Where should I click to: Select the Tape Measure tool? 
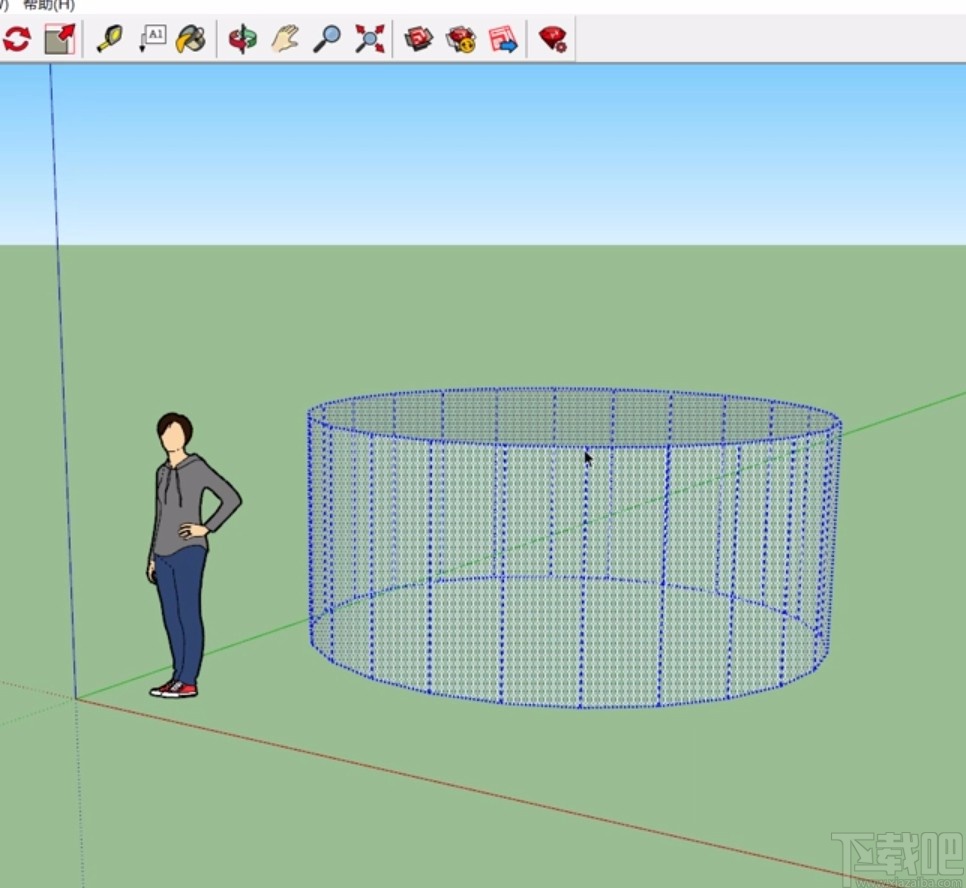109,39
